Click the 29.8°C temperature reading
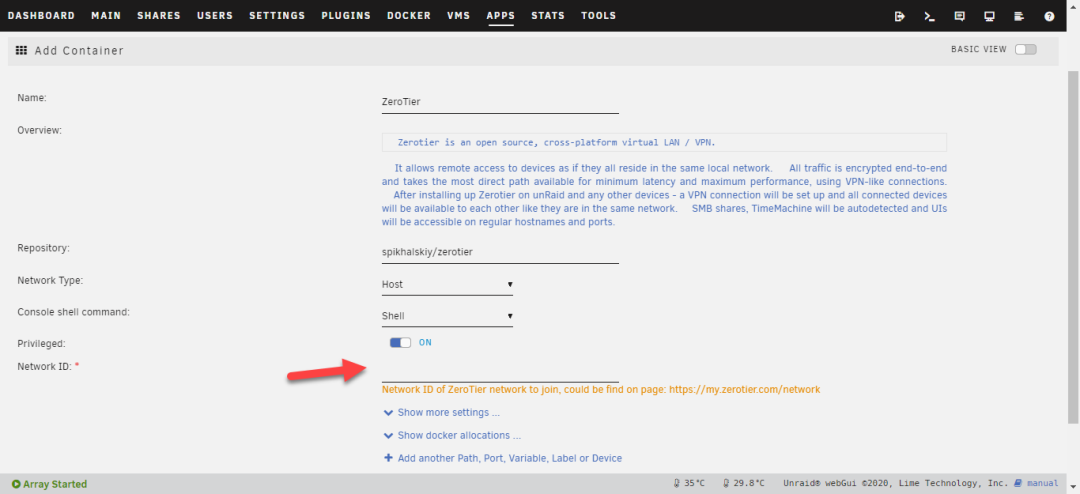 pos(743,484)
